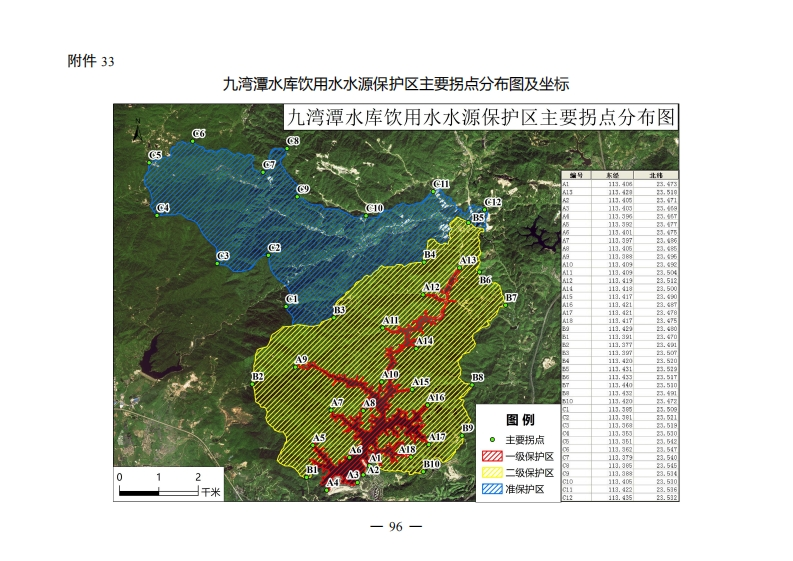The width and height of the screenshot is (793, 561).
Task: Click the kilometer scale bar
Action: (x=158, y=485)
